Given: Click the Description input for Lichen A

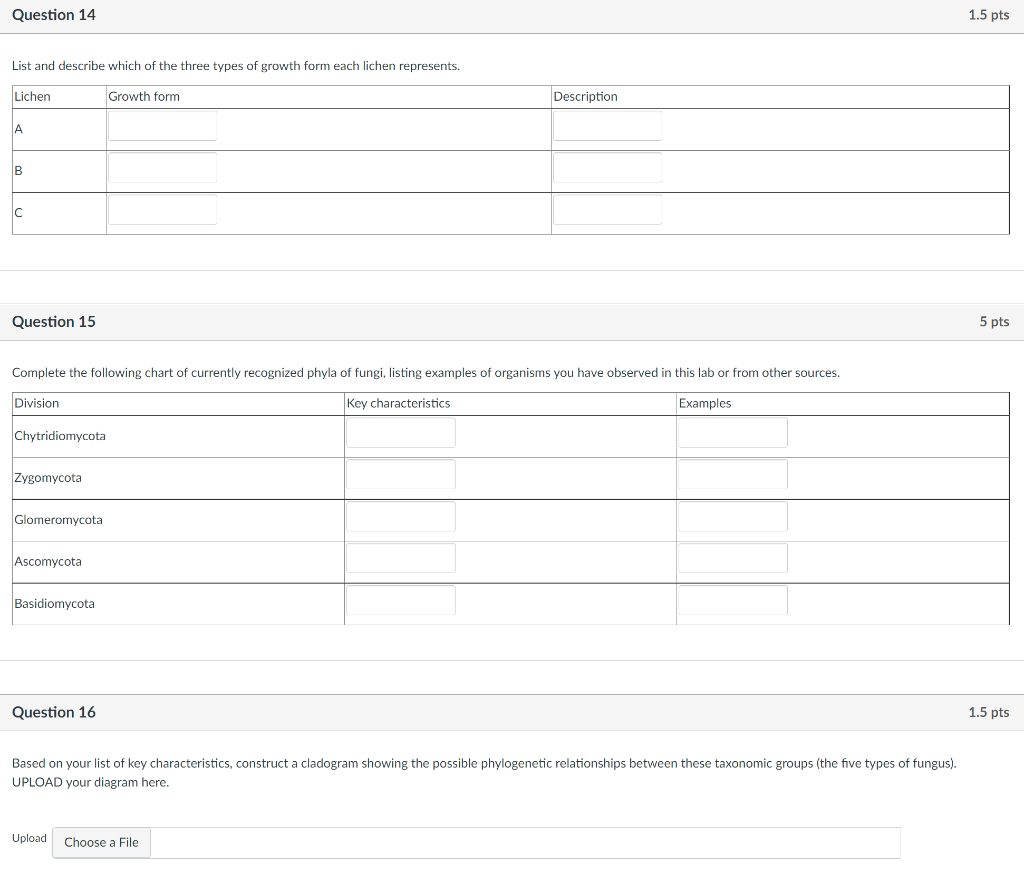Looking at the screenshot, I should [x=607, y=126].
